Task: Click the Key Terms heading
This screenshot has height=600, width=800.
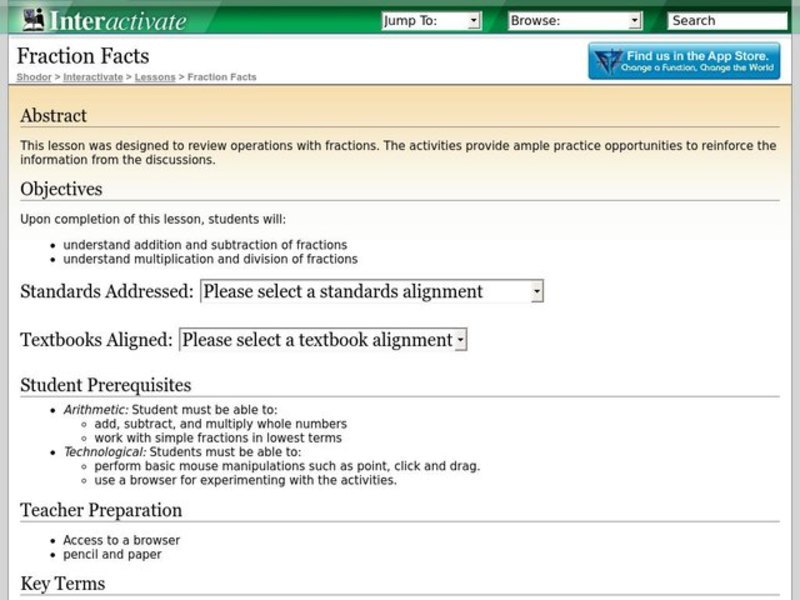Action: coord(62,583)
